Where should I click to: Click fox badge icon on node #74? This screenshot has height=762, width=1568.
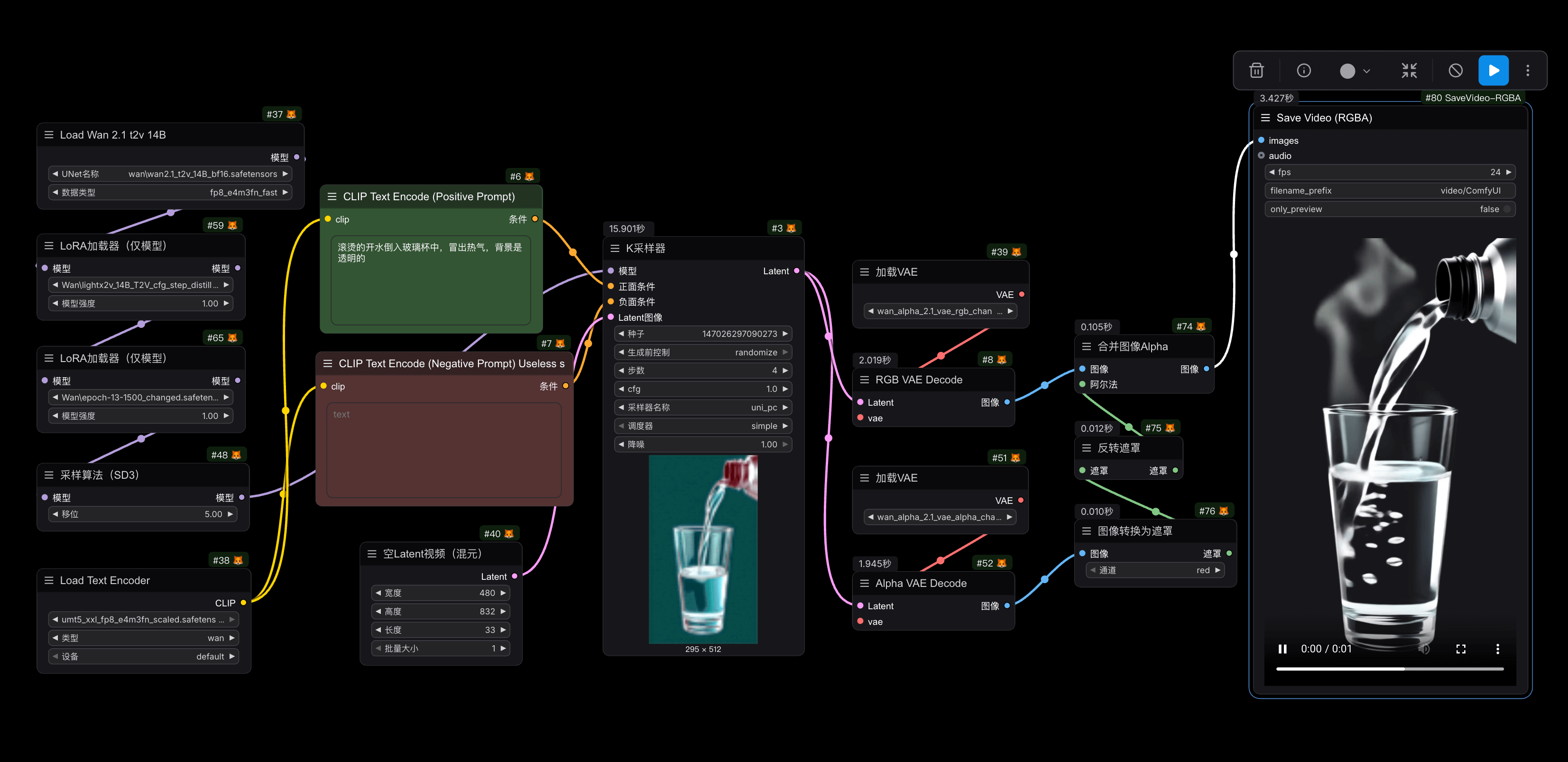1200,326
